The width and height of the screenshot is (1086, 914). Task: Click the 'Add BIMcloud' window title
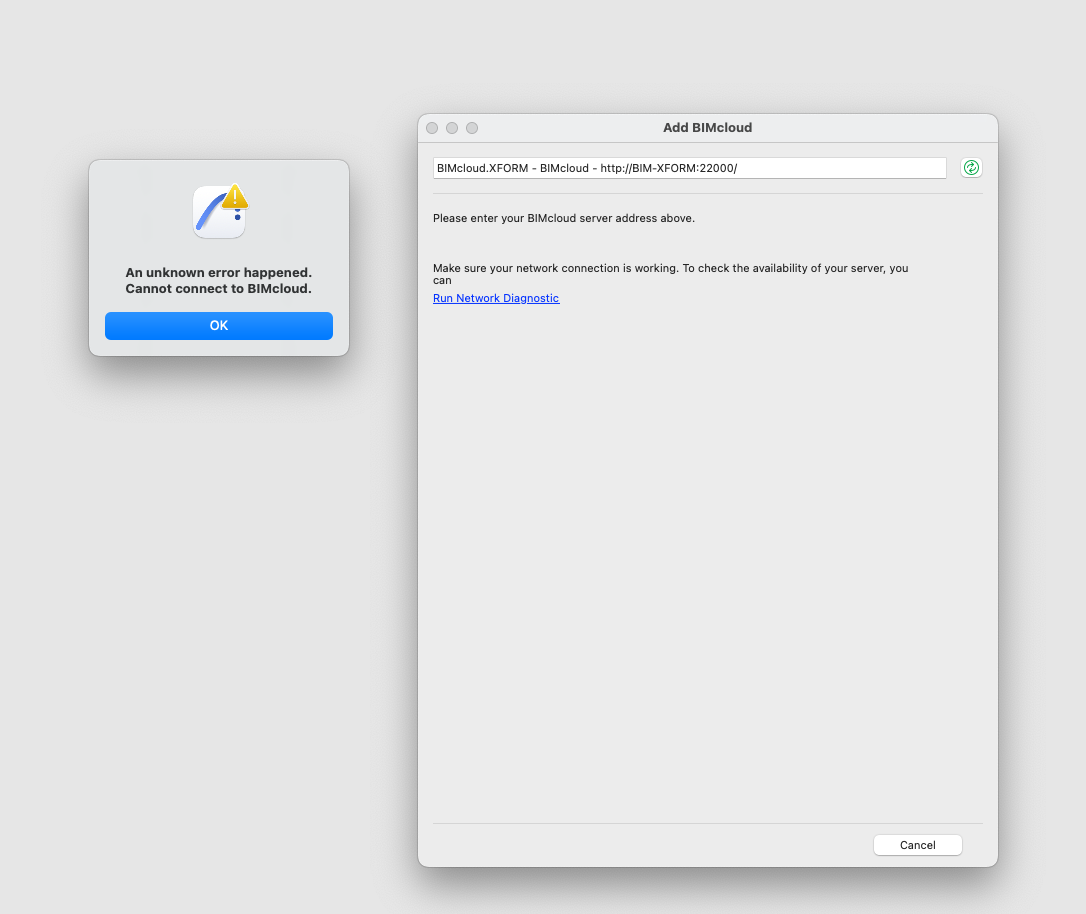pyautogui.click(x=707, y=128)
